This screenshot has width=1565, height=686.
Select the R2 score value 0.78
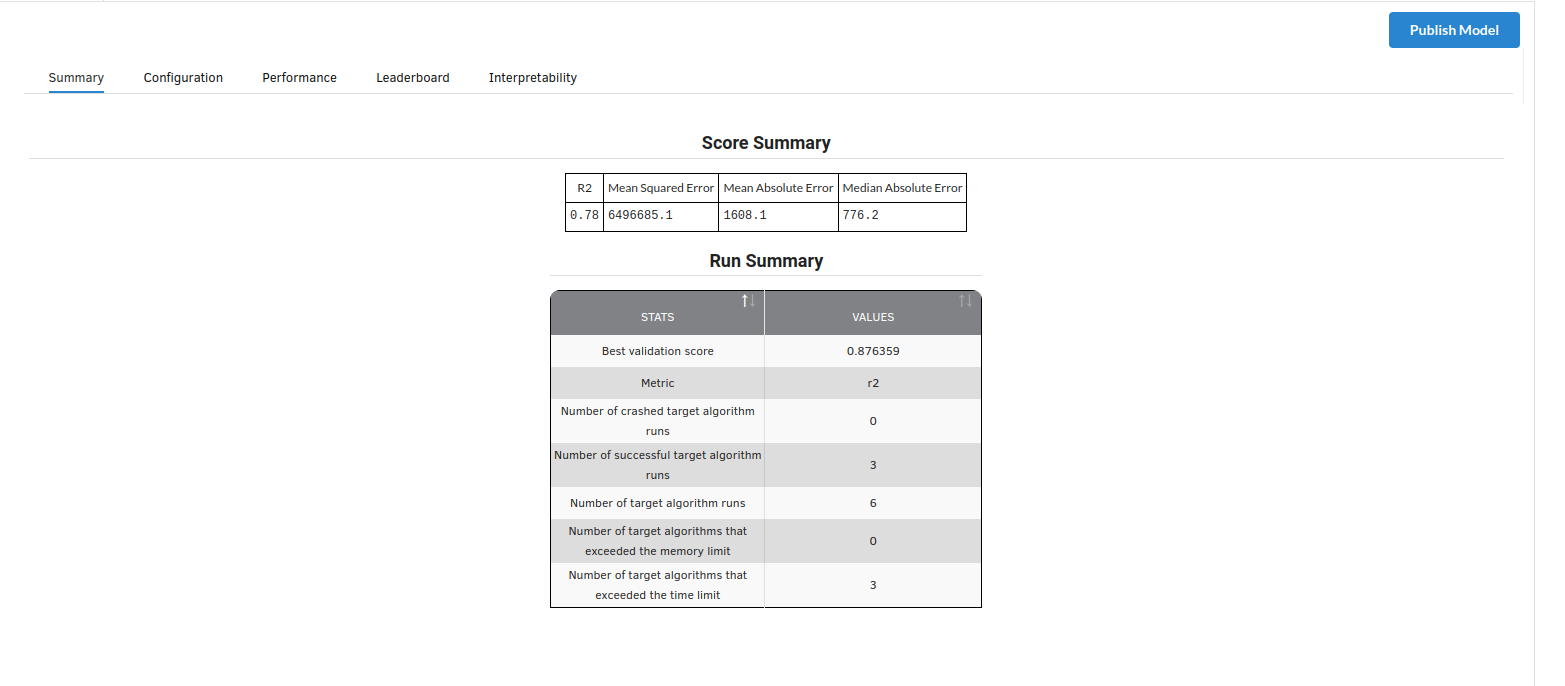(x=584, y=215)
